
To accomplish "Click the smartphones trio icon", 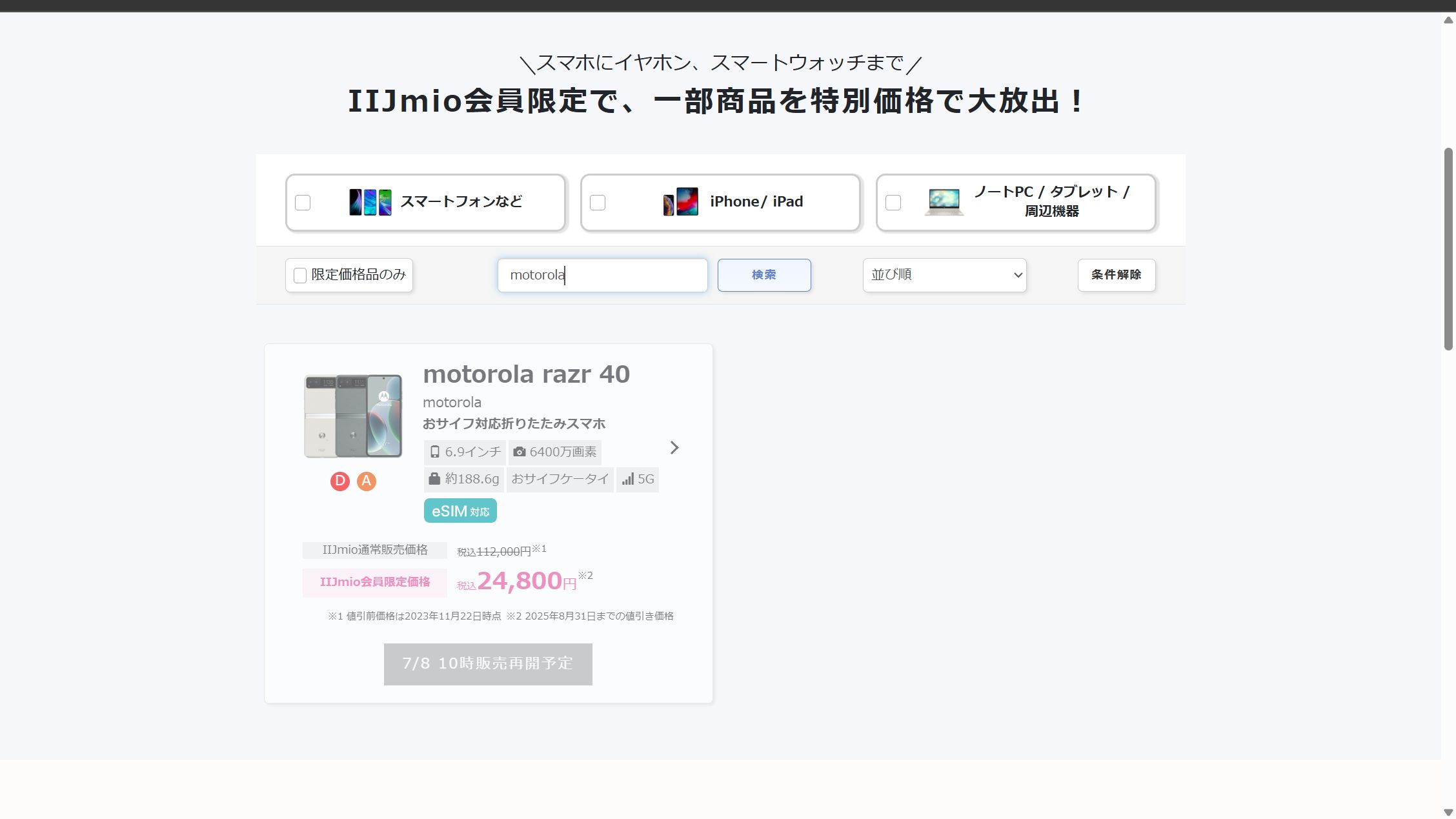I will pos(370,202).
